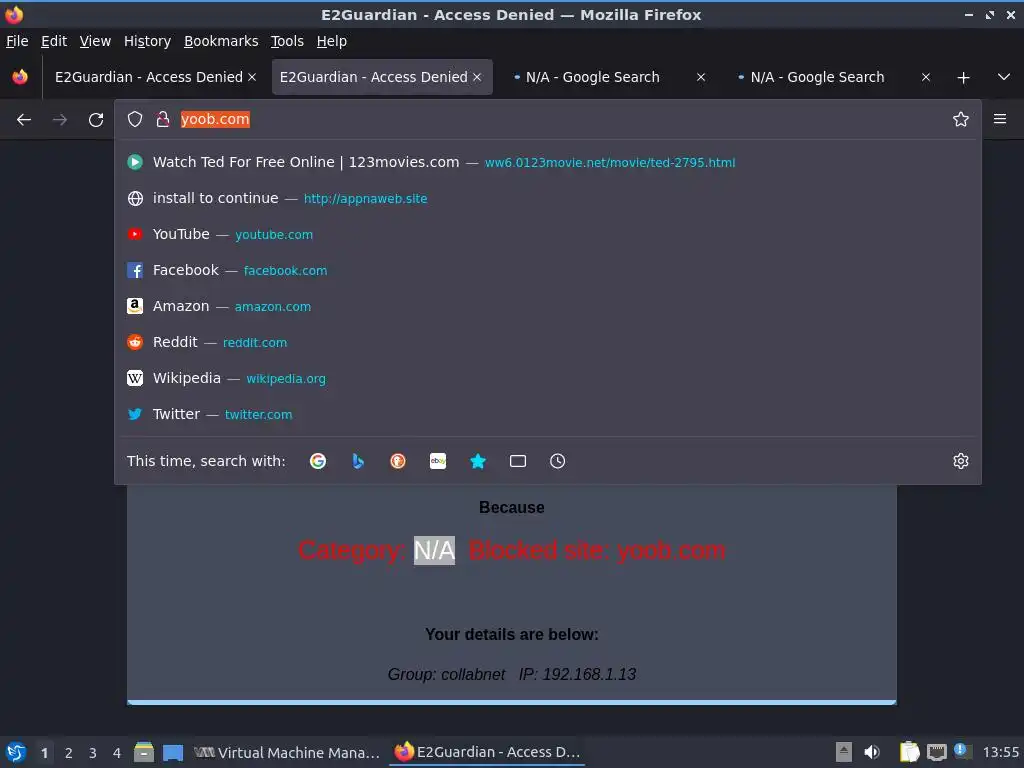Viewport: 1024px width, 768px height.
Task: Choose the Amazon suggestion
Action: [x=547, y=306]
